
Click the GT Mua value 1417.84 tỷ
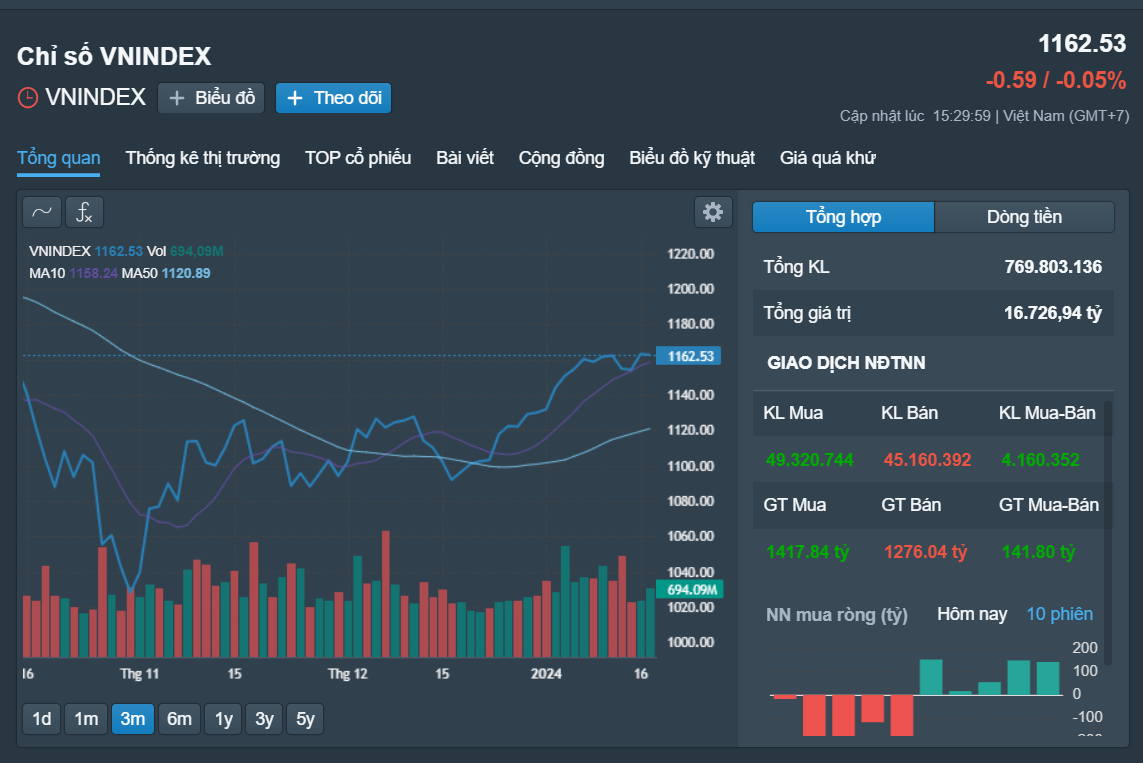(808, 552)
